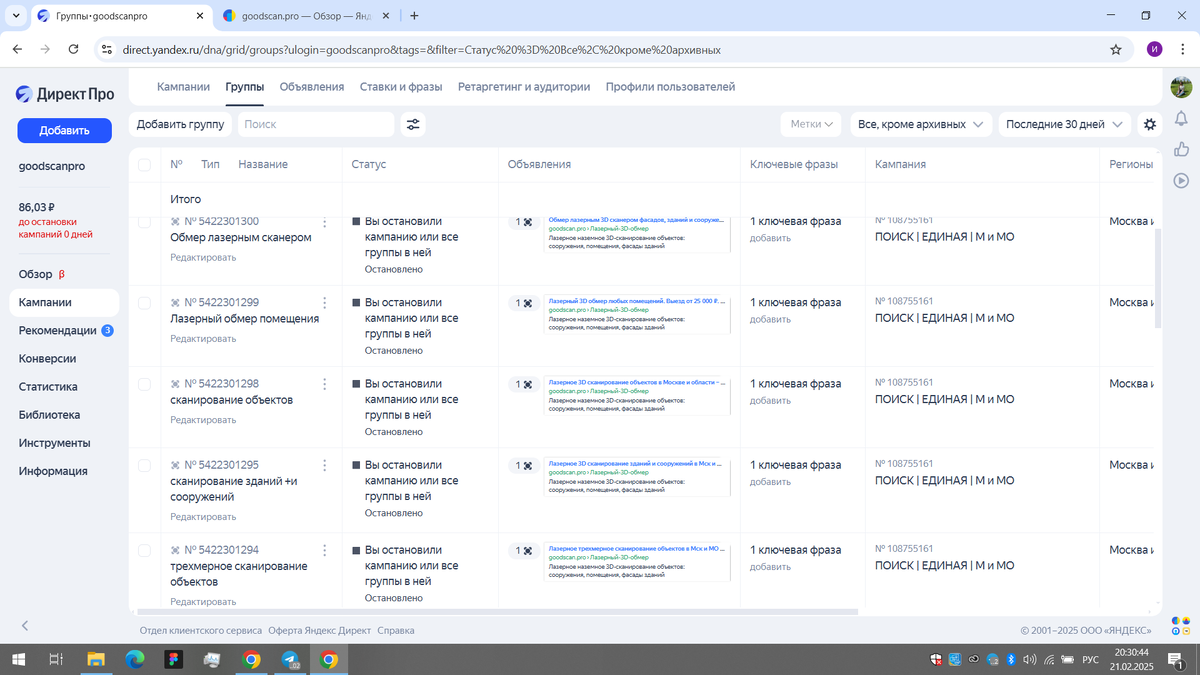
Task: Open the Chrome tab search dropdown arrow
Action: pyautogui.click(x=16, y=16)
